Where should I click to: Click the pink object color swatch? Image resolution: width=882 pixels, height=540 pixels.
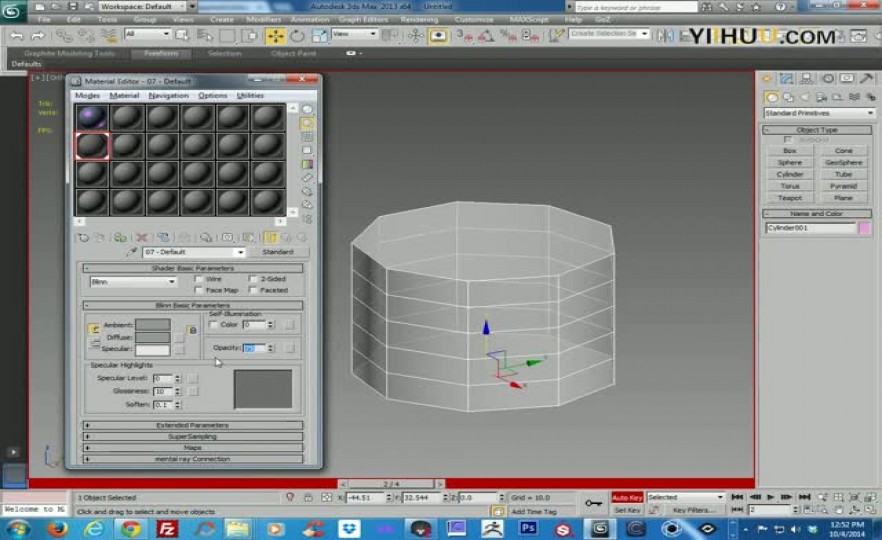click(865, 228)
